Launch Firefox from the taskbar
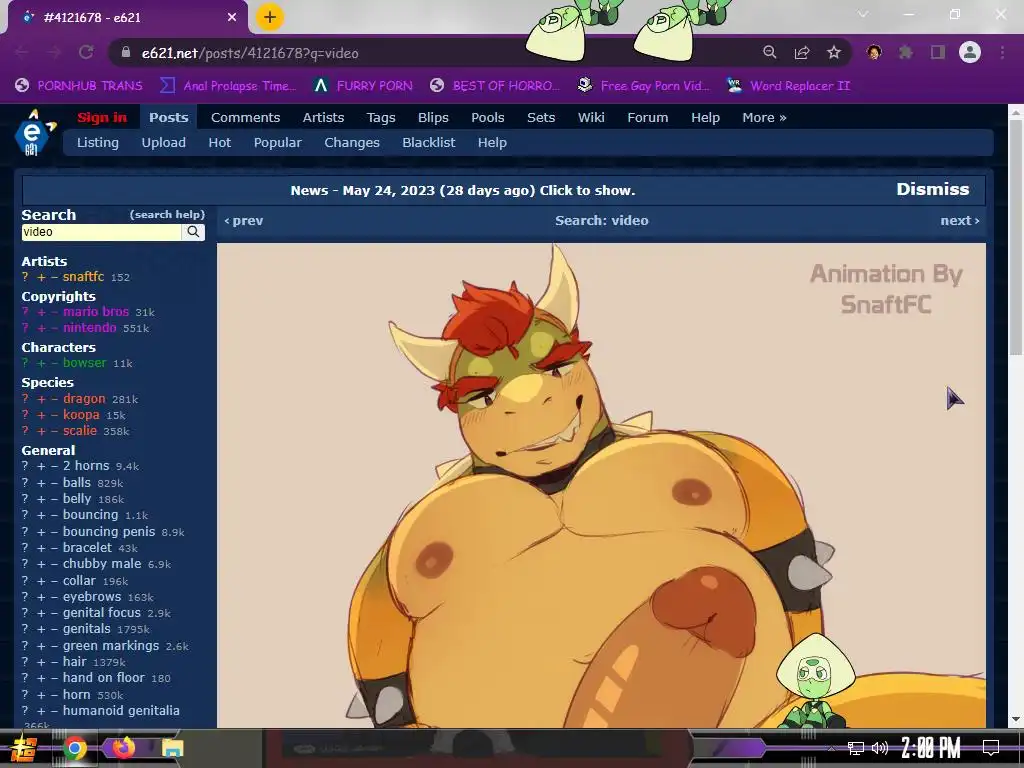Viewport: 1024px width, 768px height. [123, 747]
